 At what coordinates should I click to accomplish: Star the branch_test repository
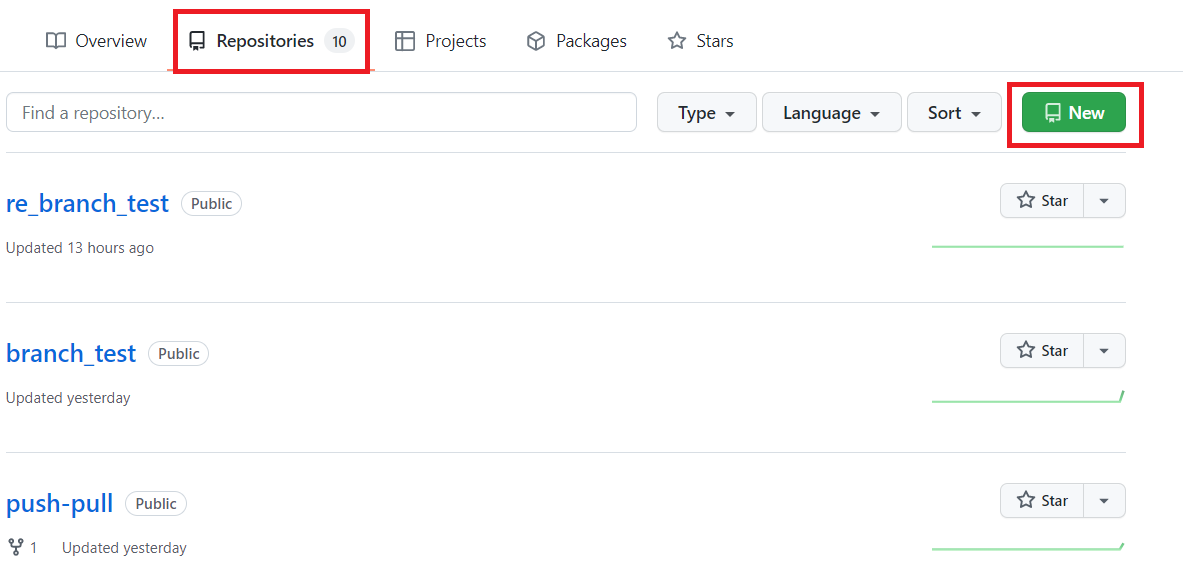[x=1042, y=350]
